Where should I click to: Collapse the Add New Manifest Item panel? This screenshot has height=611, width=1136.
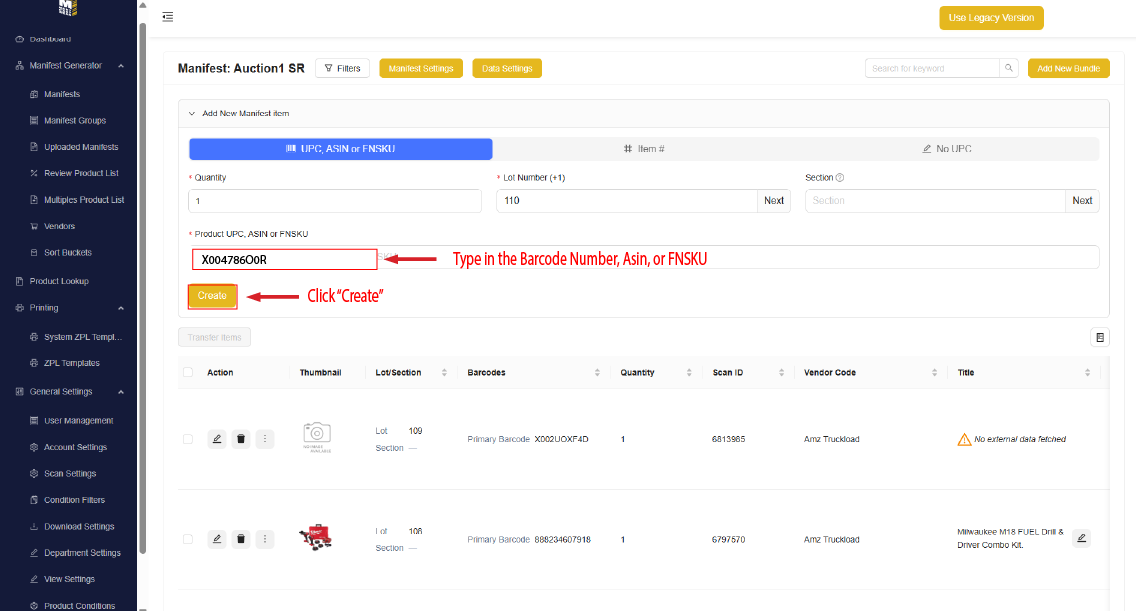192,114
